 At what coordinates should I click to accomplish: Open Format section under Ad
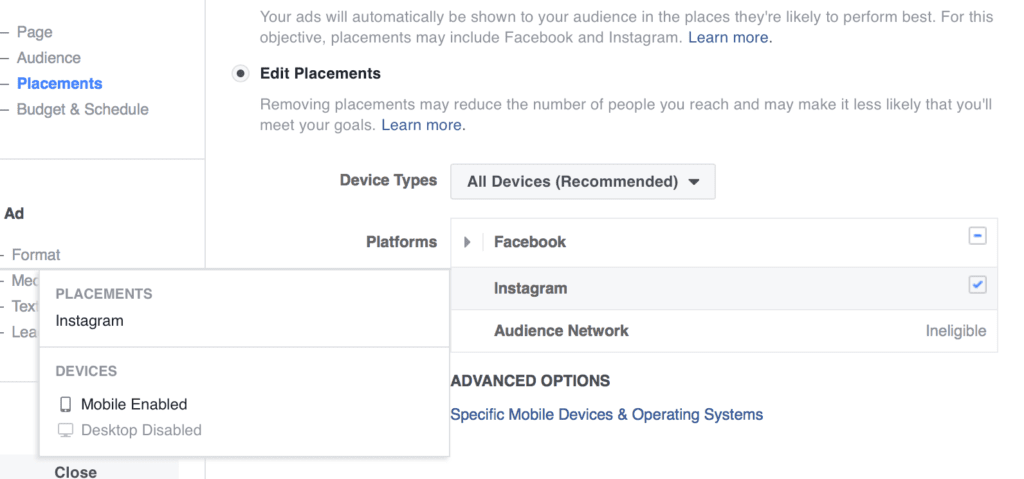36,255
